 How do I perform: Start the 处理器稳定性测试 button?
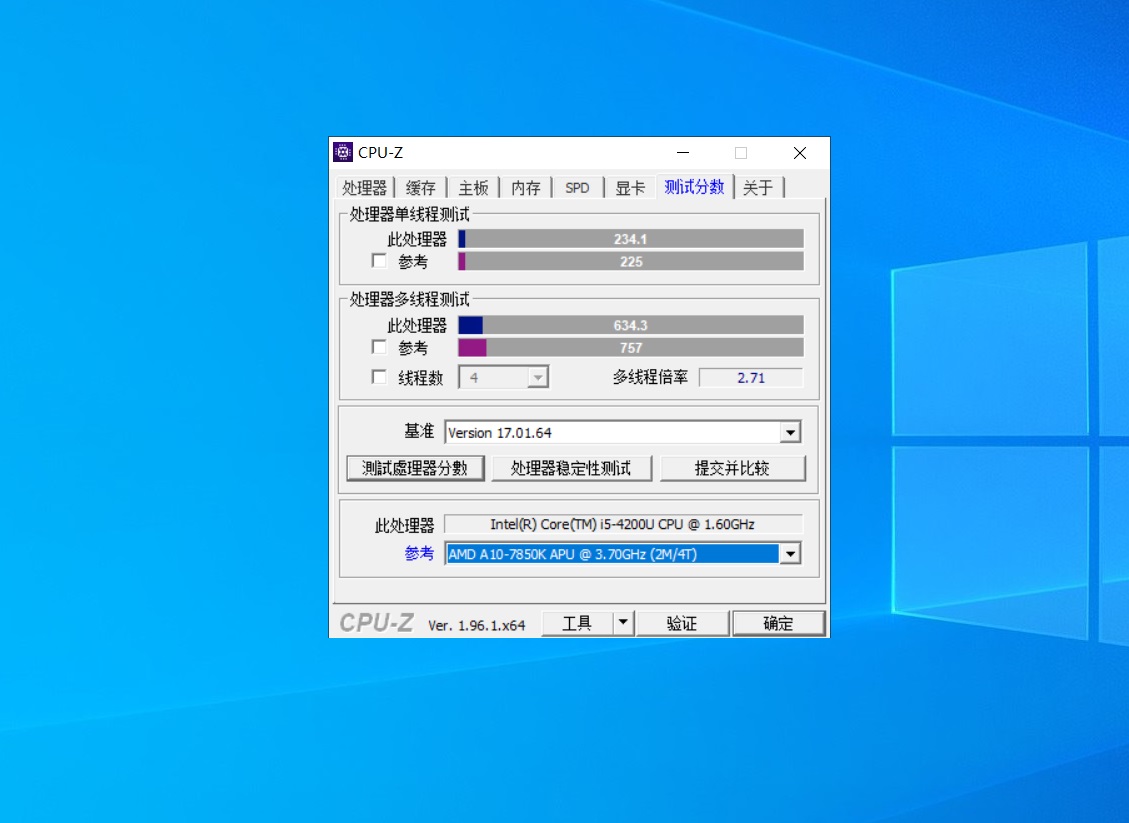[x=572, y=468]
